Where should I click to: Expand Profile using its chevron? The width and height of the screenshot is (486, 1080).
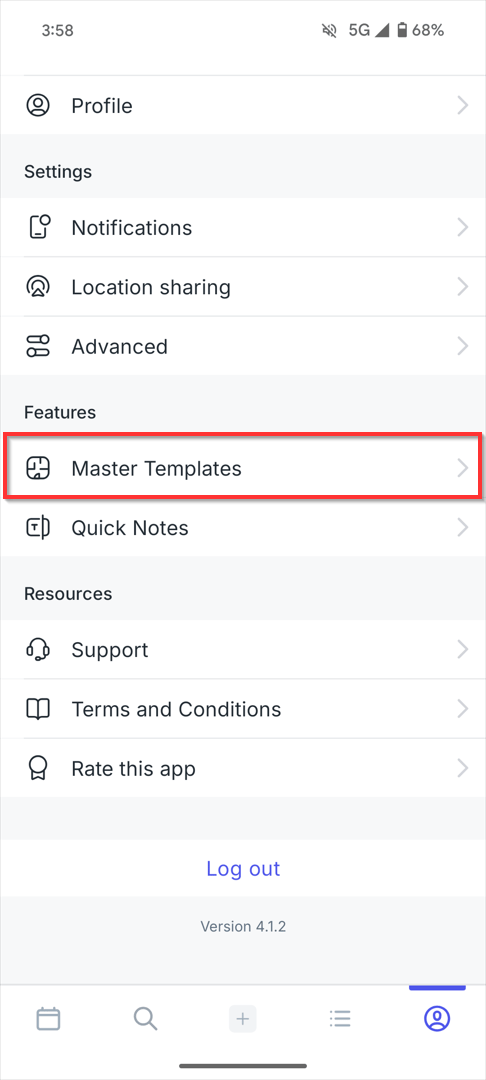[463, 105]
